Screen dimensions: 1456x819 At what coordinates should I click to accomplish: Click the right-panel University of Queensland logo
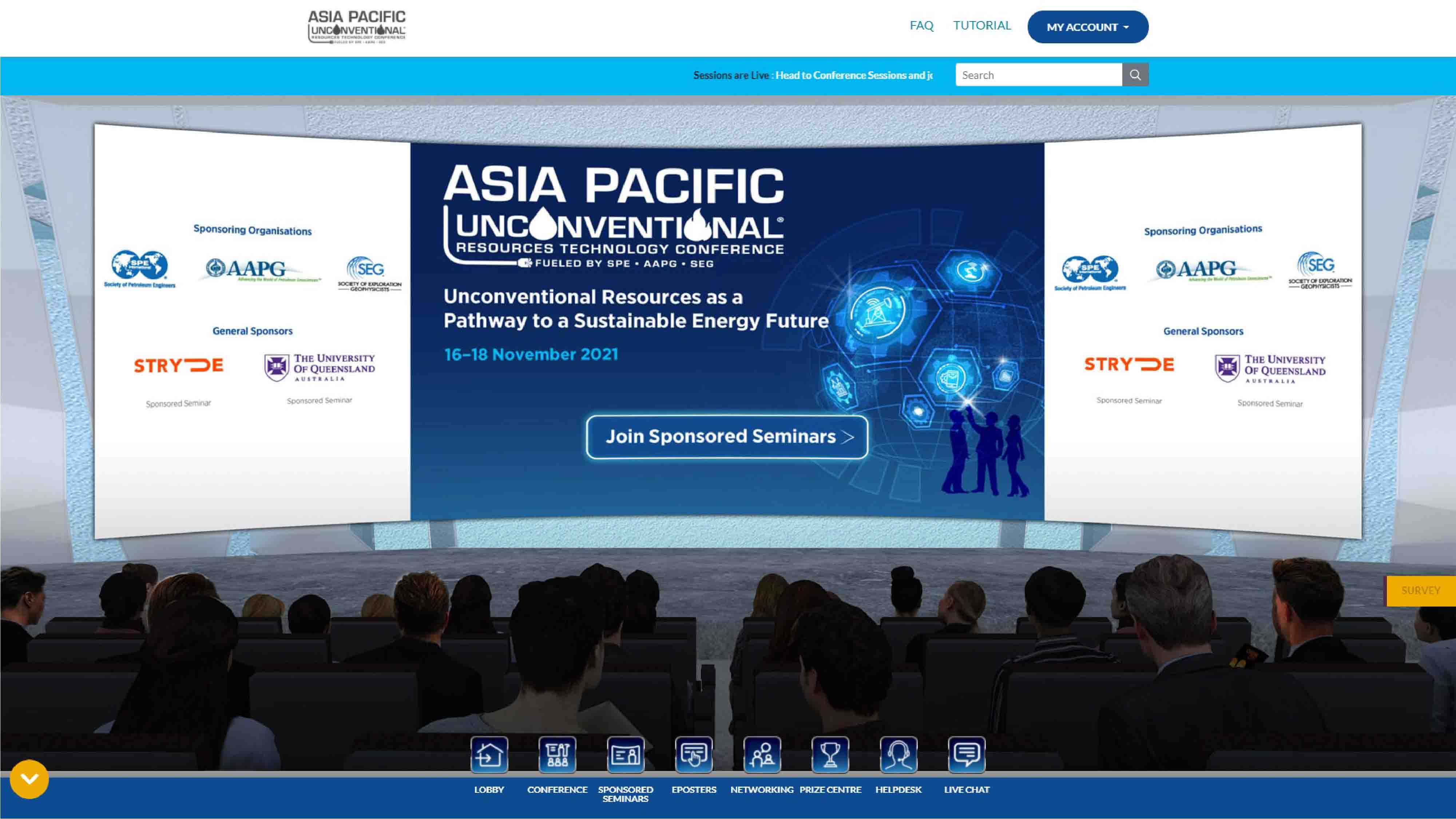tap(1270, 369)
